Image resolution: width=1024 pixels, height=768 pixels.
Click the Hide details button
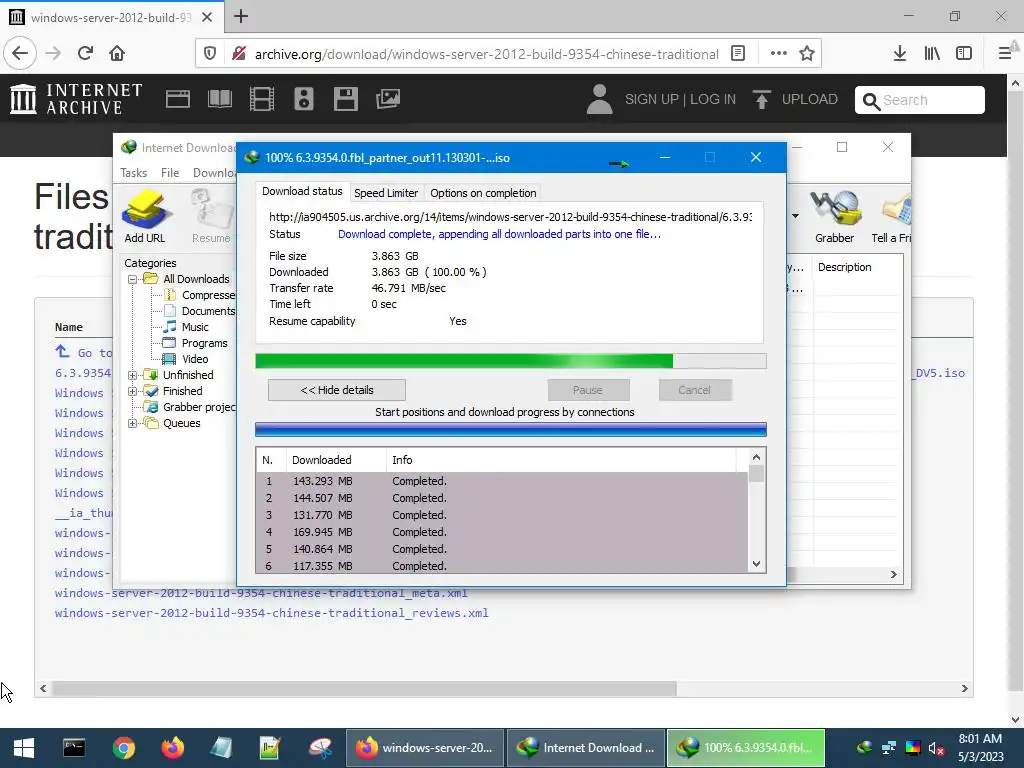pyautogui.click(x=337, y=390)
